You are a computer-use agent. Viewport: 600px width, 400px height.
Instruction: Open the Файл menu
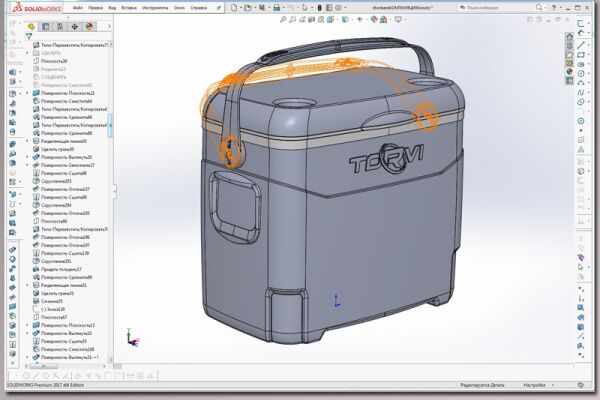(78, 8)
